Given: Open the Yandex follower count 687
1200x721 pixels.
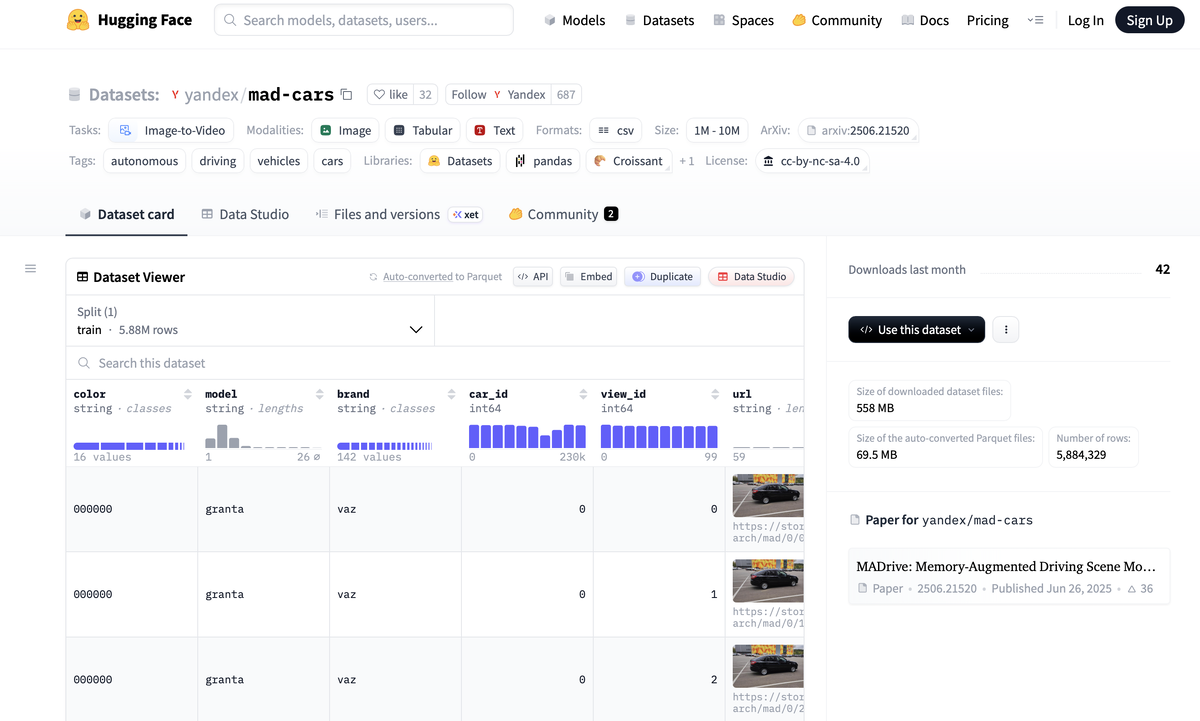Looking at the screenshot, I should point(566,94).
